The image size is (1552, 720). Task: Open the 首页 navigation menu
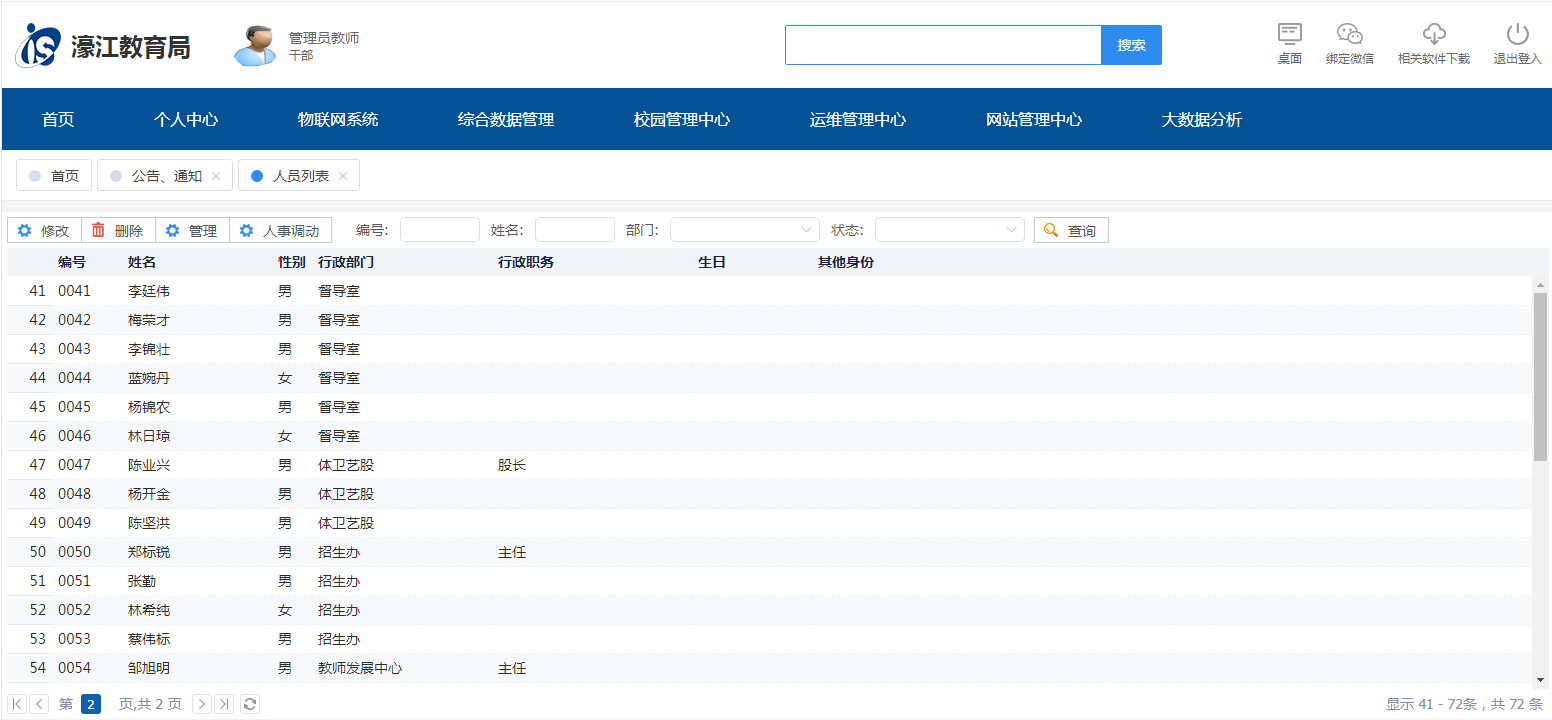click(x=58, y=120)
